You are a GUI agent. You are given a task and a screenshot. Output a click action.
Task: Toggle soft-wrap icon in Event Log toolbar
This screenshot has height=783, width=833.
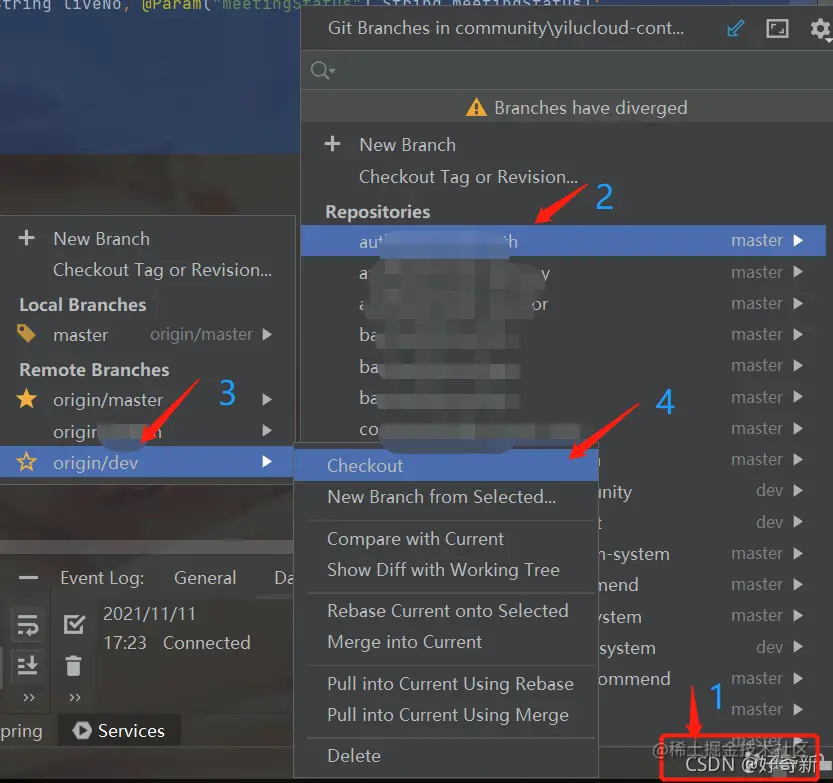28,625
